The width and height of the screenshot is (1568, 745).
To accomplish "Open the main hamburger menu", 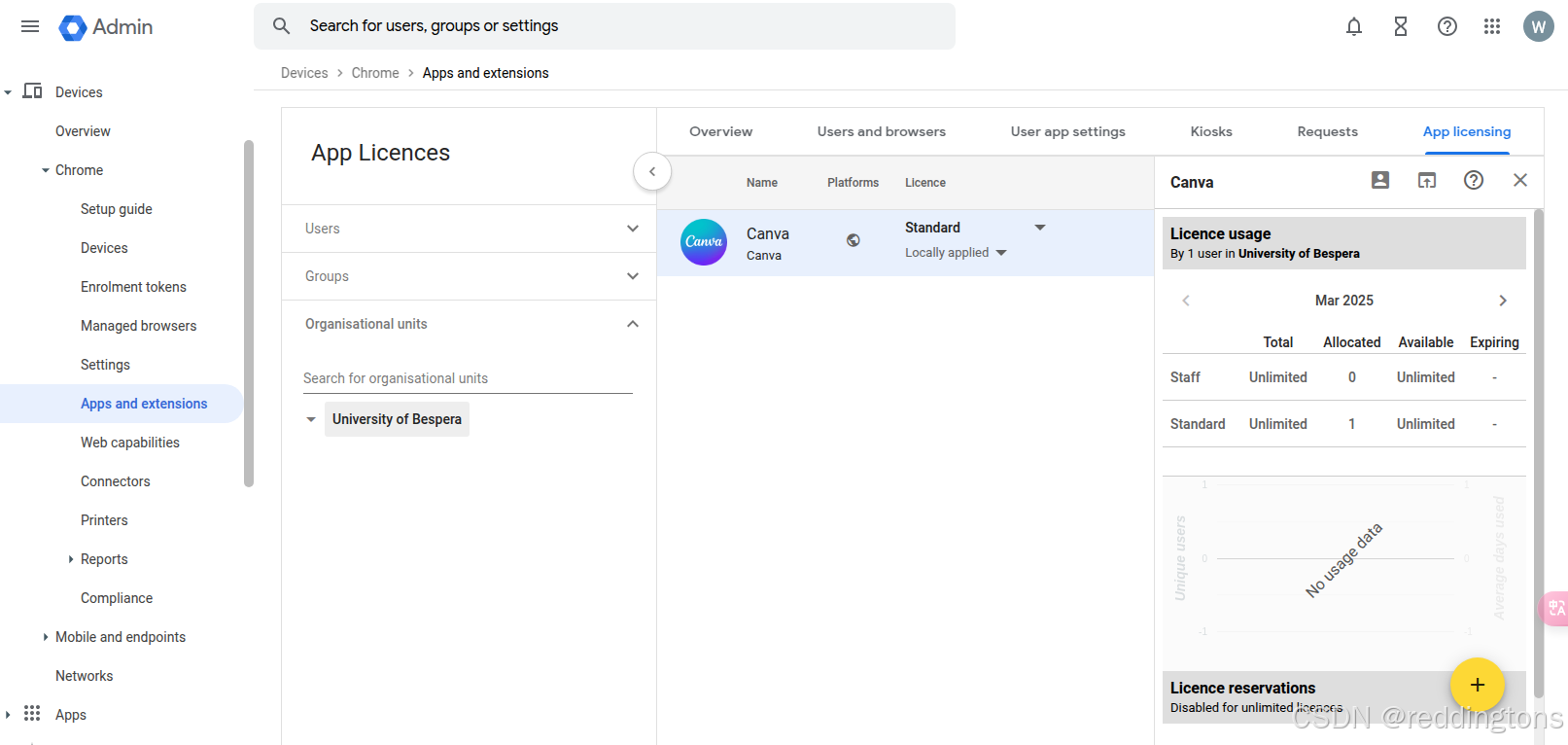I will click(x=30, y=26).
